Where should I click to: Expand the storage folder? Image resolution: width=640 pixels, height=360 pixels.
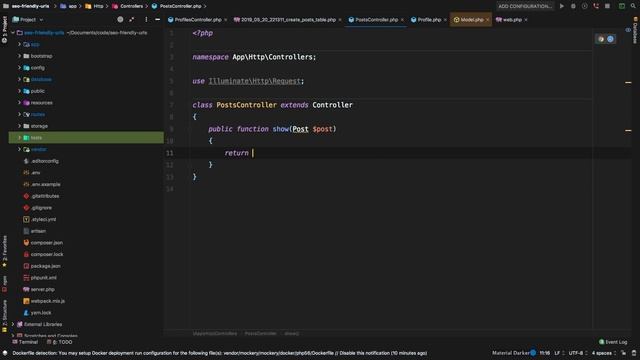click(19, 126)
